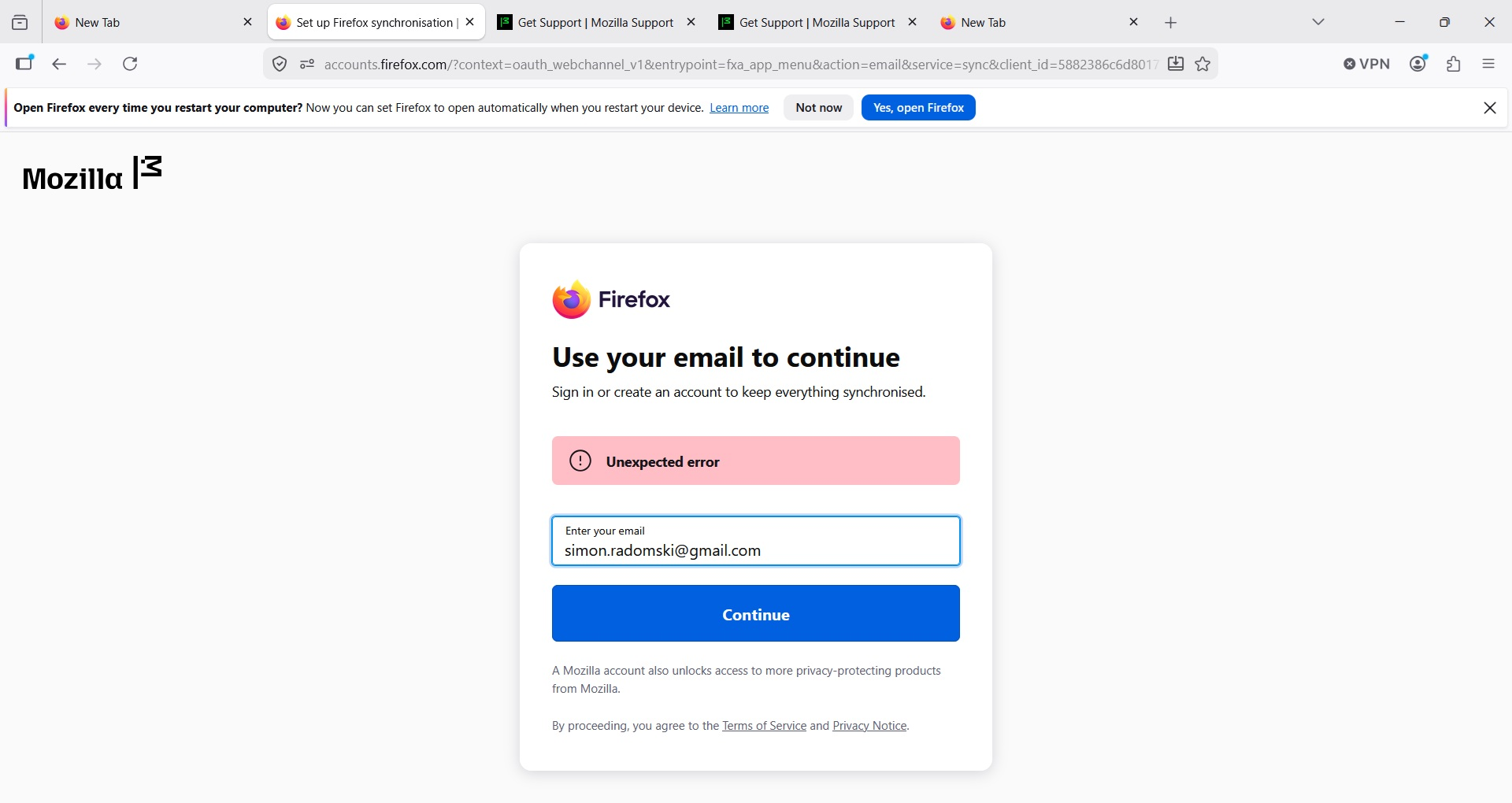Toggle the sidebar panel icon
The image size is (1512, 803).
click(24, 64)
